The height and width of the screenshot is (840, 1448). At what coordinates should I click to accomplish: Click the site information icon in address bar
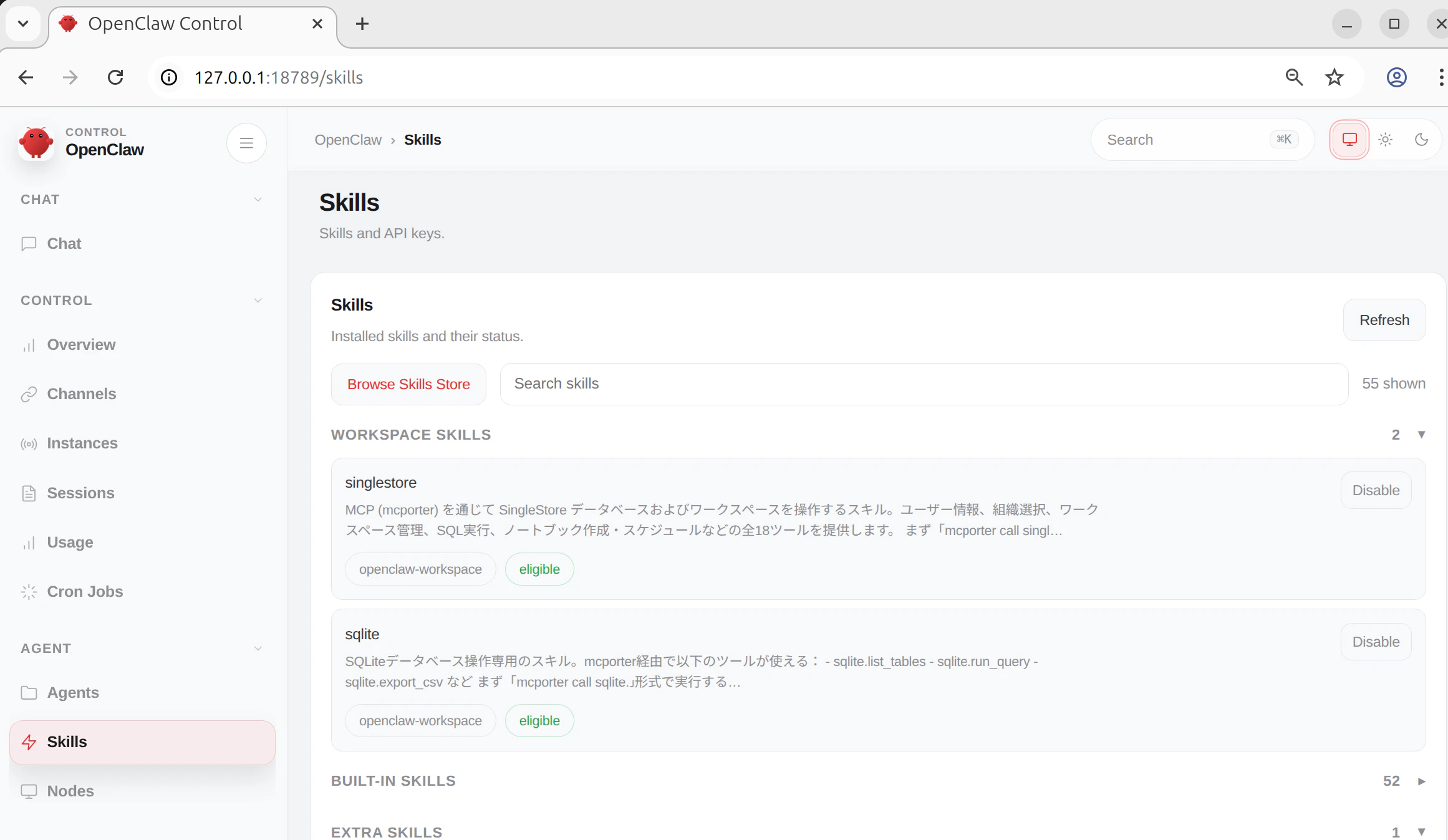pos(169,77)
